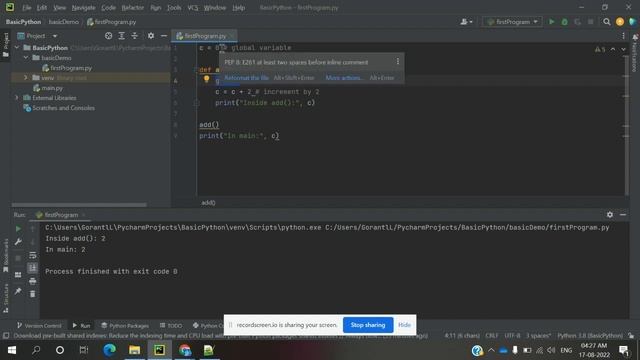Click the warnings count indicator
Screen dimensions: 640x360
pos(600,49)
